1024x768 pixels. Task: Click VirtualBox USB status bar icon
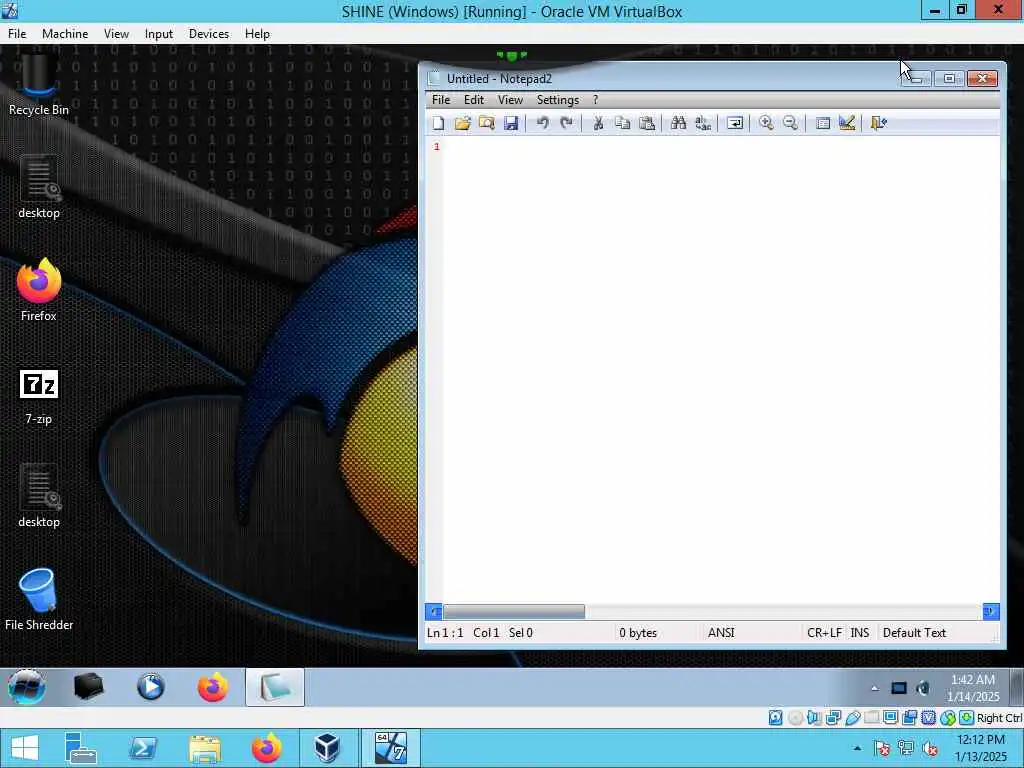click(852, 718)
